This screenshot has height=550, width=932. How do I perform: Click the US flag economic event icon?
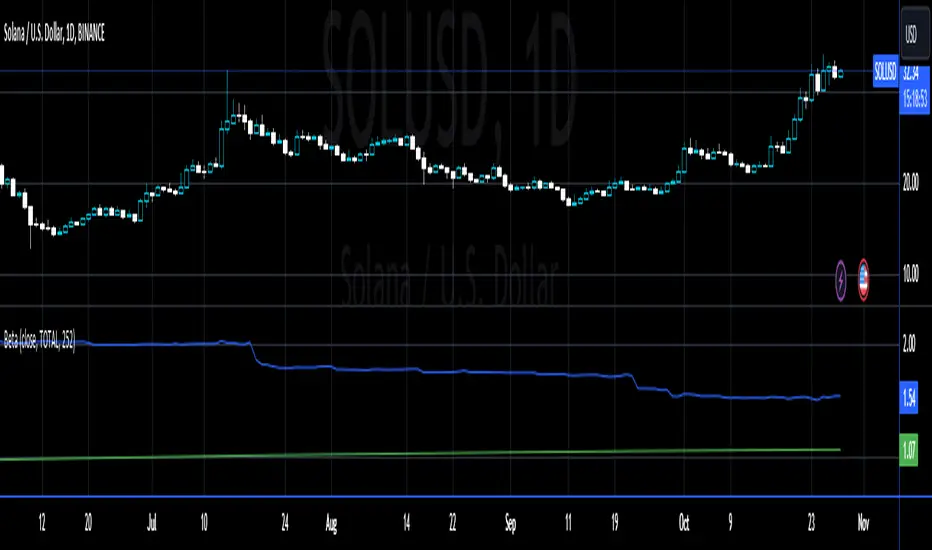pos(863,279)
